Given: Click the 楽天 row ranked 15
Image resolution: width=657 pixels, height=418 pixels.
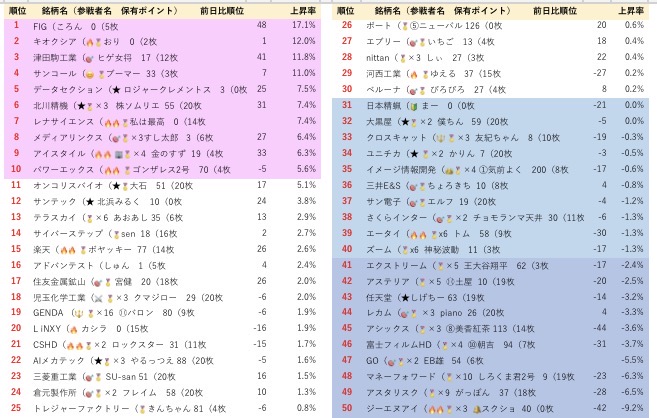Looking at the screenshot, I should (x=163, y=250).
